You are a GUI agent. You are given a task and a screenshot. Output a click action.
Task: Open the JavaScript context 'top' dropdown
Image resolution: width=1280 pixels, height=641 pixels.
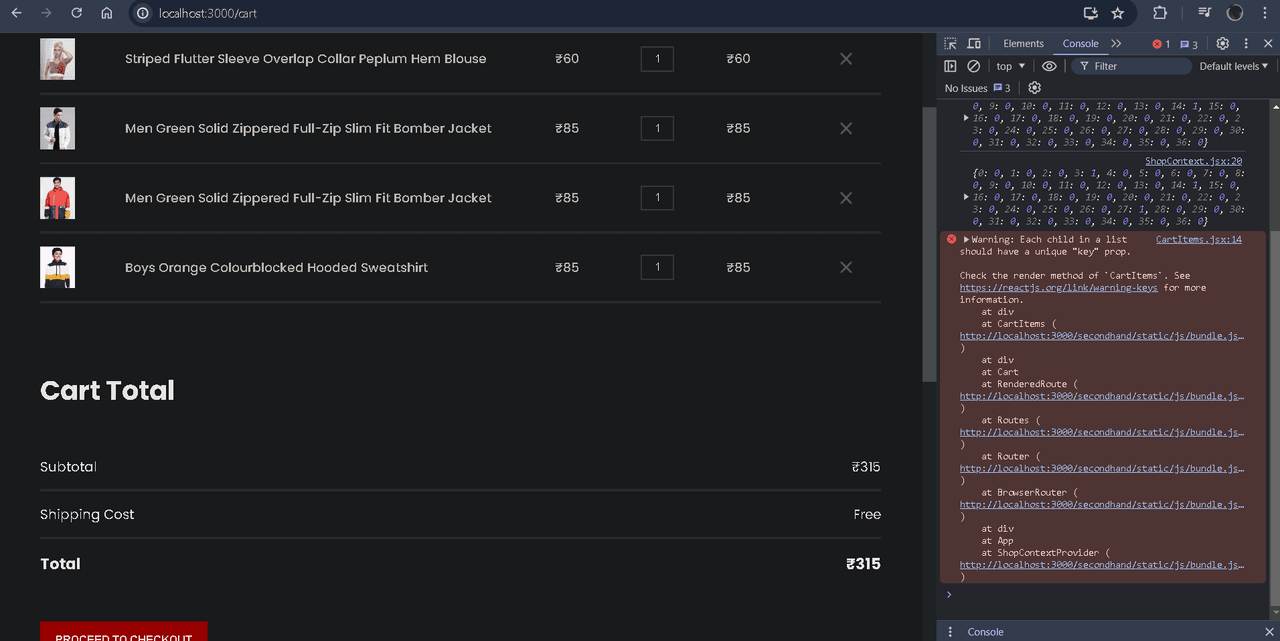pos(1010,66)
